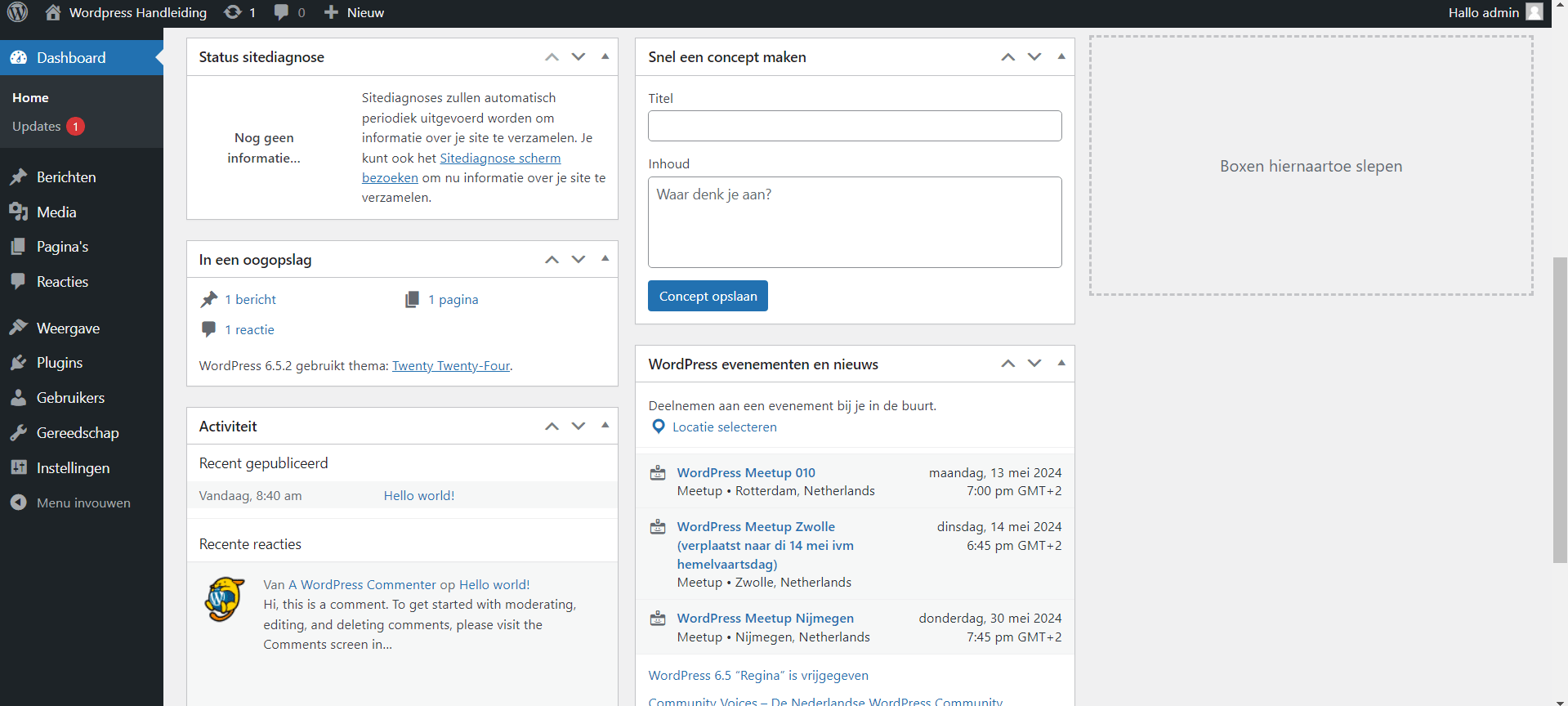Click the event icon for Meetup 010
Image resolution: width=1568 pixels, height=706 pixels.
(658, 473)
